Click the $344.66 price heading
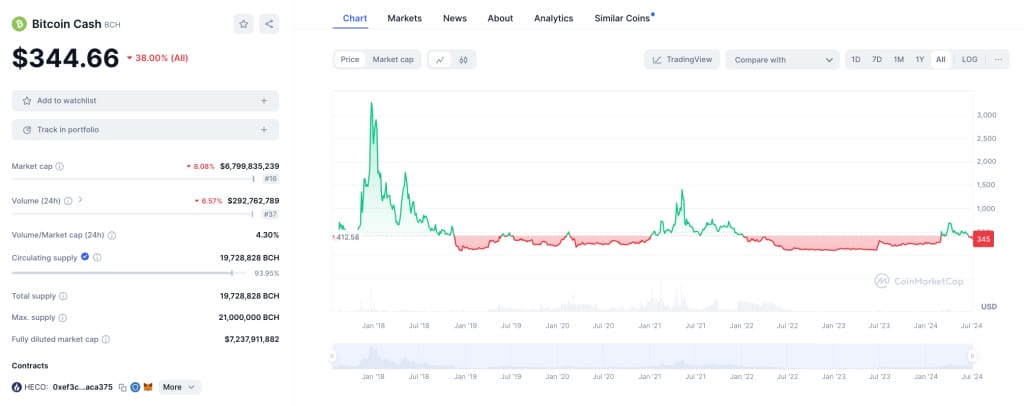 point(65,58)
